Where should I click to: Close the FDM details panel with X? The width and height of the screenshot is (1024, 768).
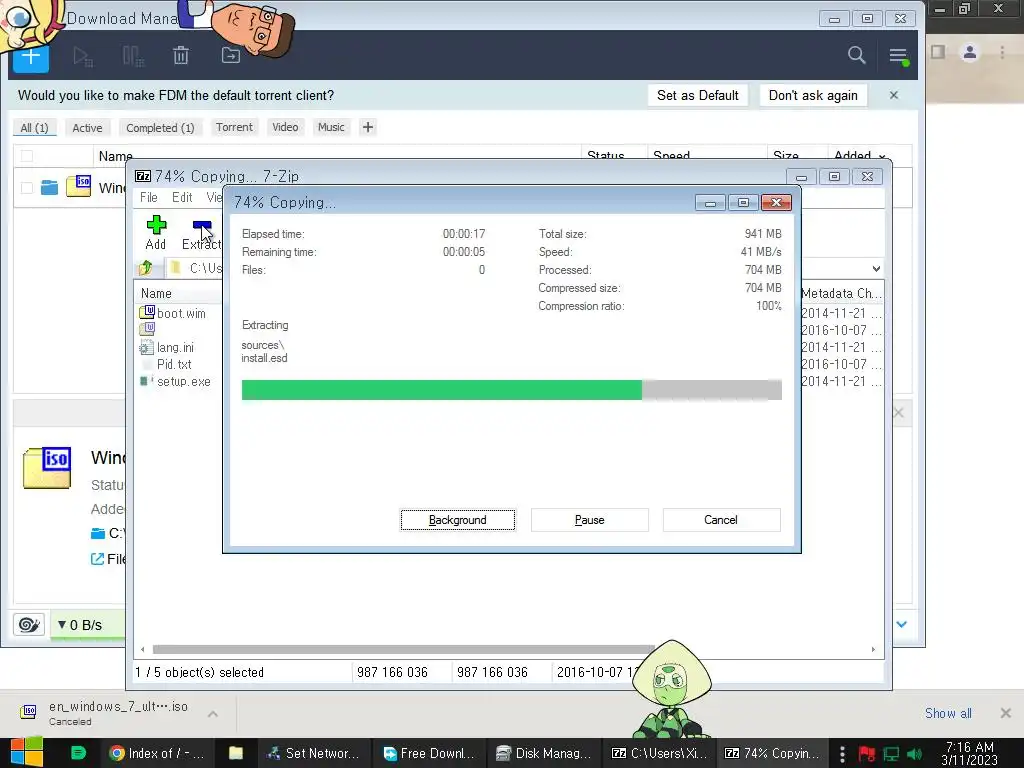point(899,413)
